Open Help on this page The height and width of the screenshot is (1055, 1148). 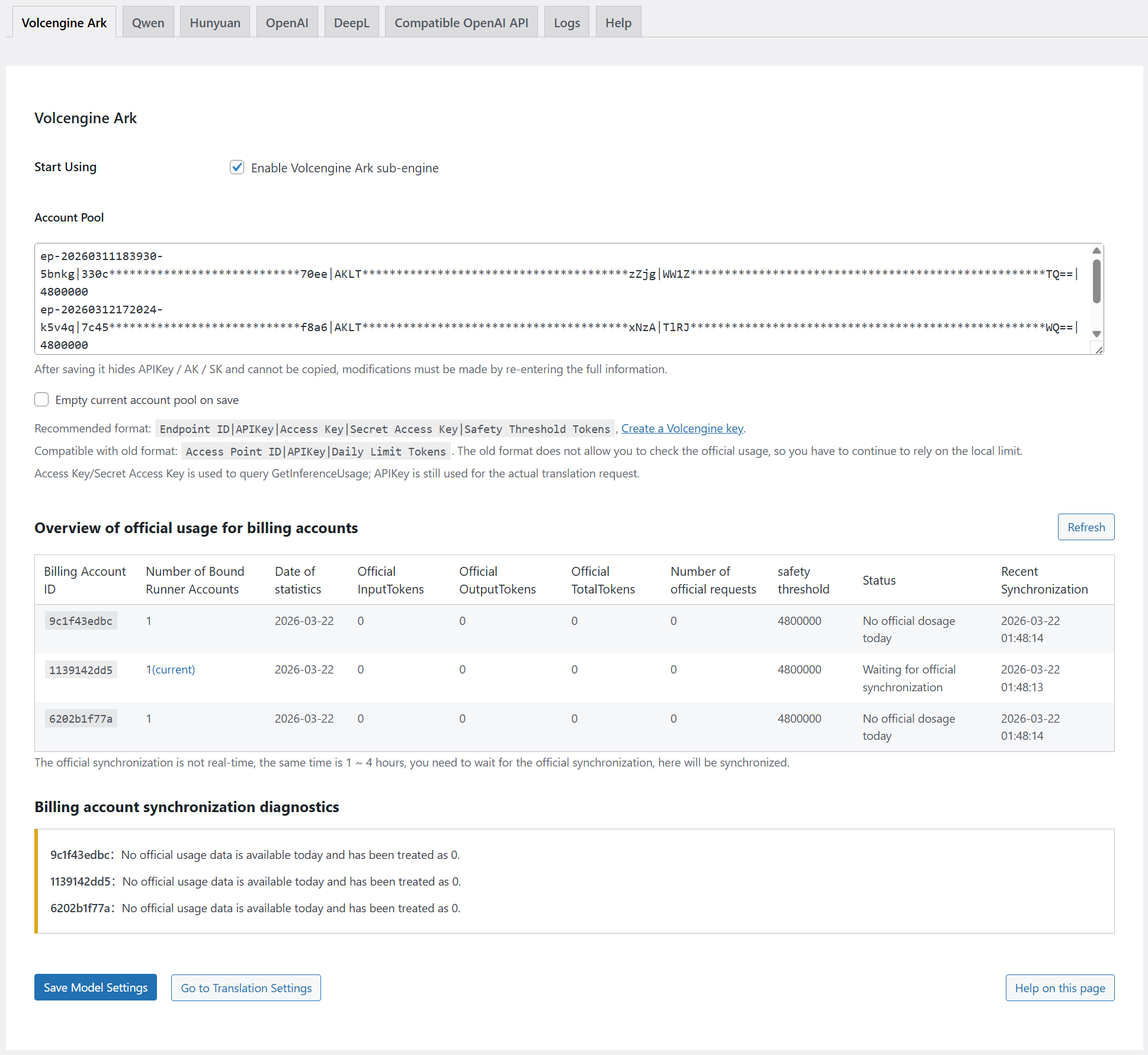click(x=1060, y=987)
